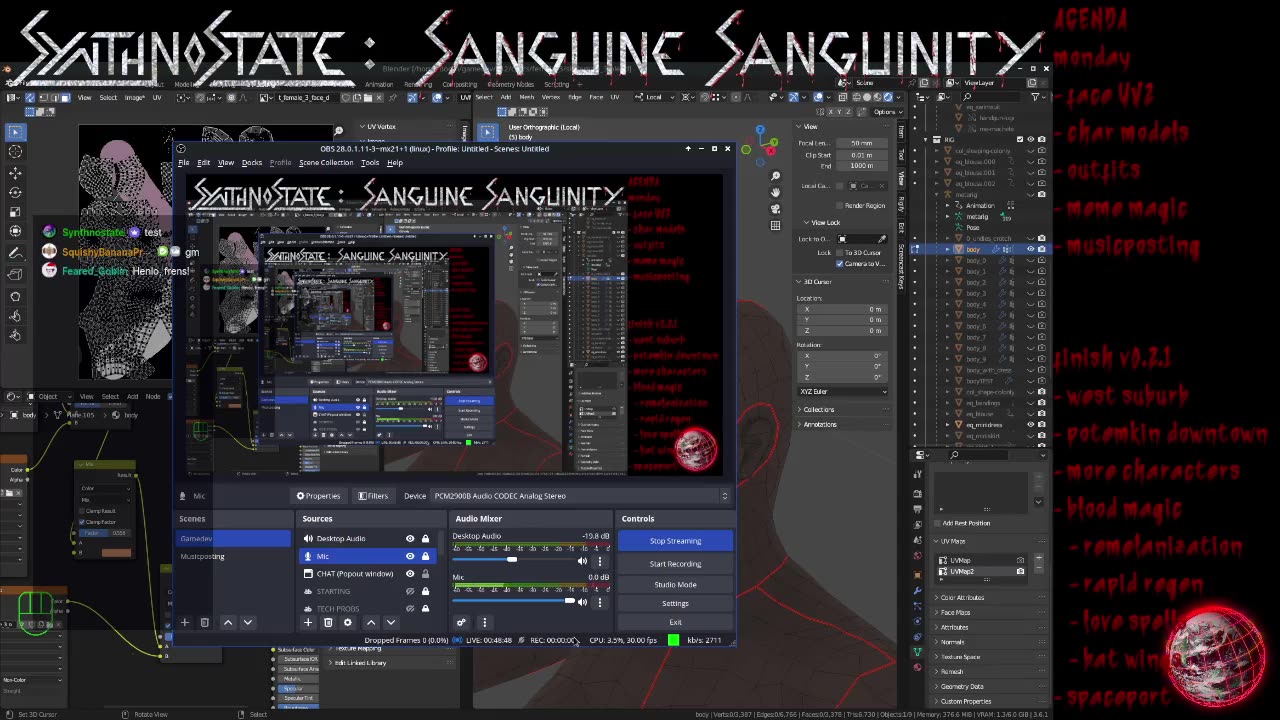The height and width of the screenshot is (720, 1280).
Task: Toggle the lock on CHAT (Popout window) source
Action: point(425,574)
